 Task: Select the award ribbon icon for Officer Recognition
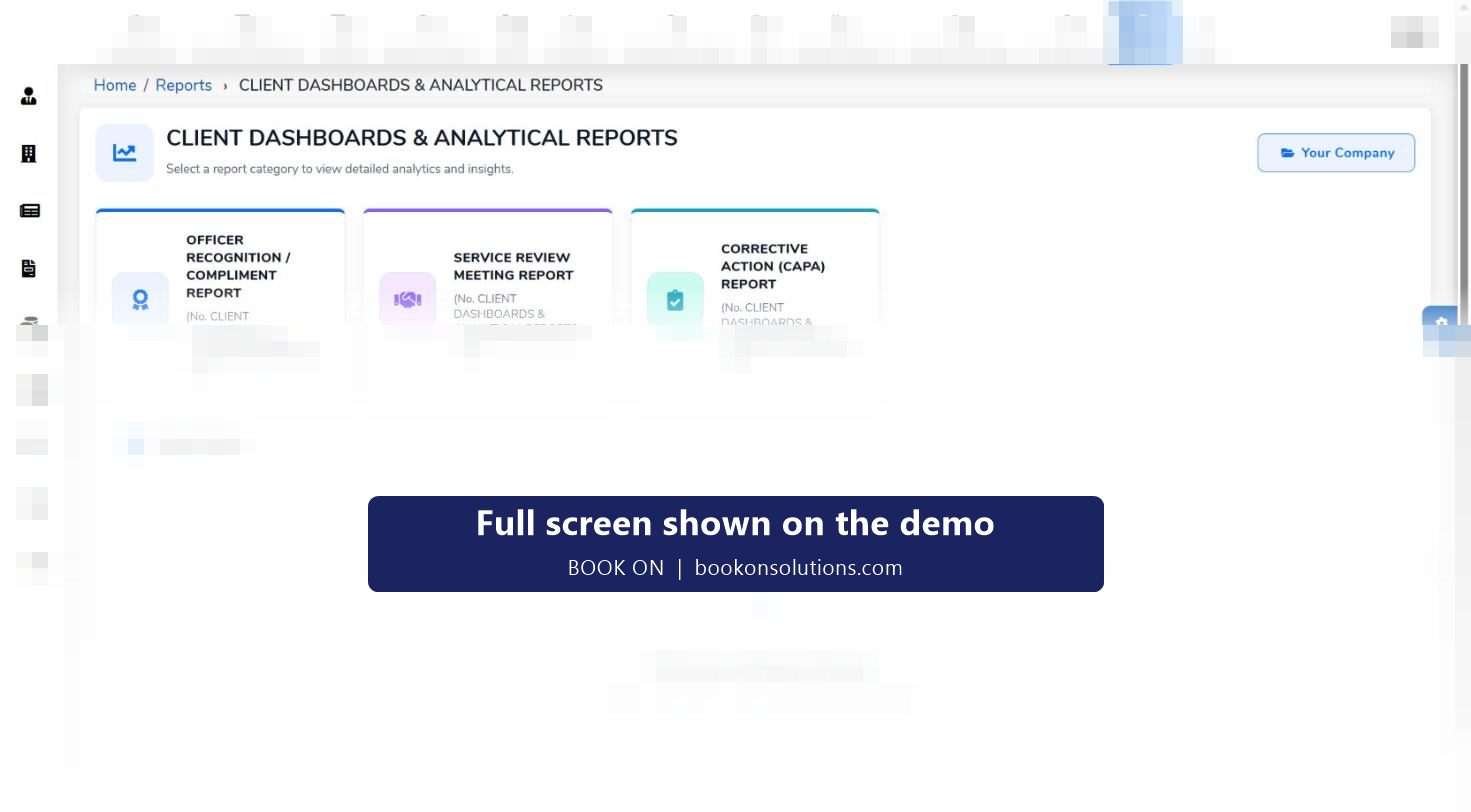coord(141,299)
